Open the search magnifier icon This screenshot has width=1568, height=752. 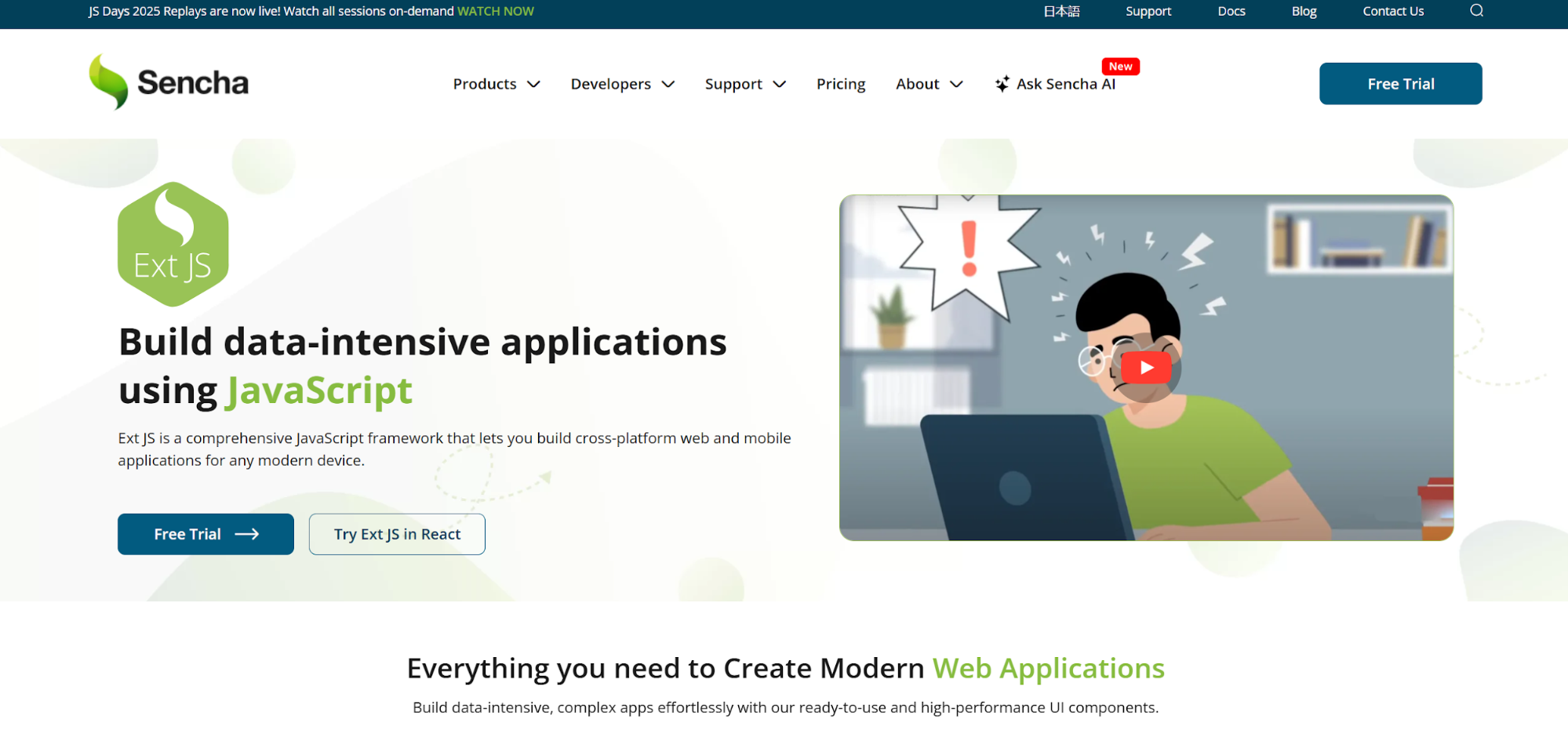1476,11
